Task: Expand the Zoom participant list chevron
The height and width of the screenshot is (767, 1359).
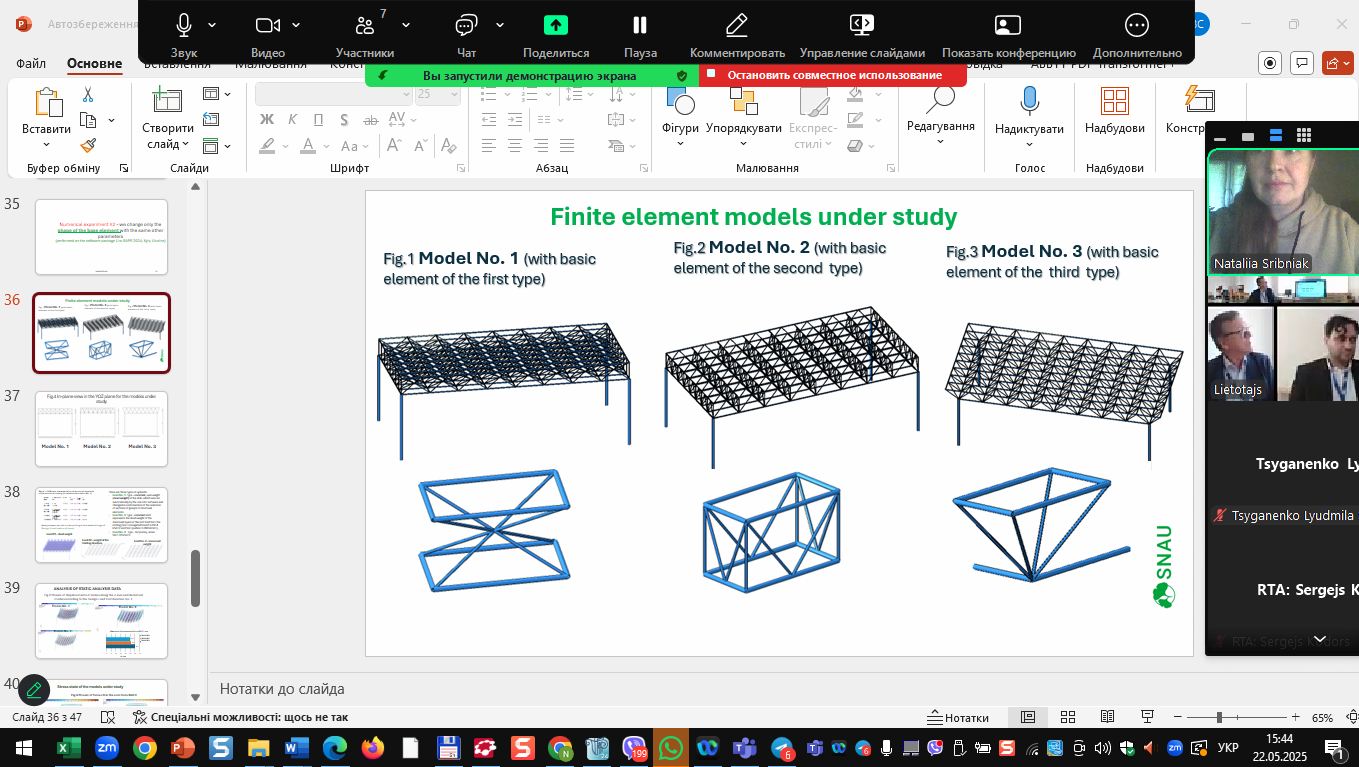Action: click(1320, 639)
